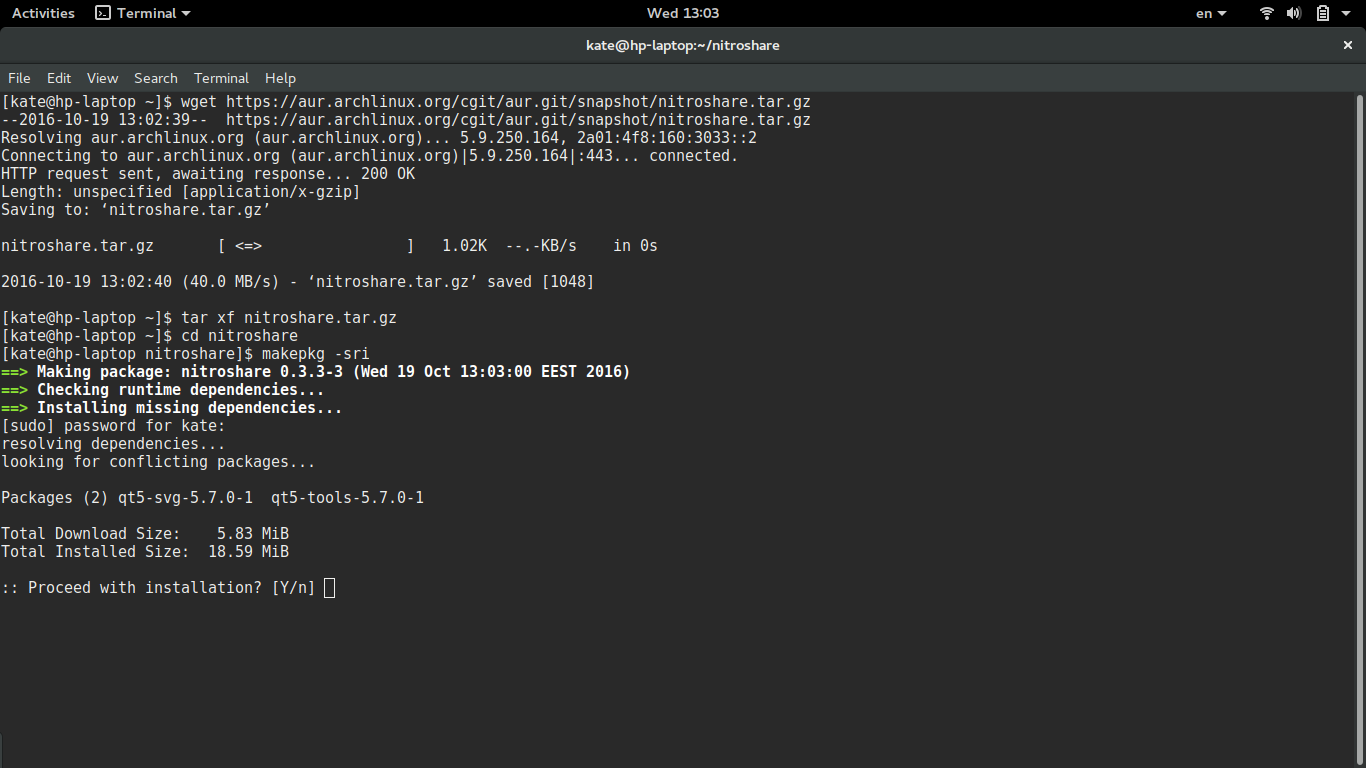The image size is (1366, 768).
Task: Open the 'en' keyboard layout dropdown
Action: tap(1211, 13)
